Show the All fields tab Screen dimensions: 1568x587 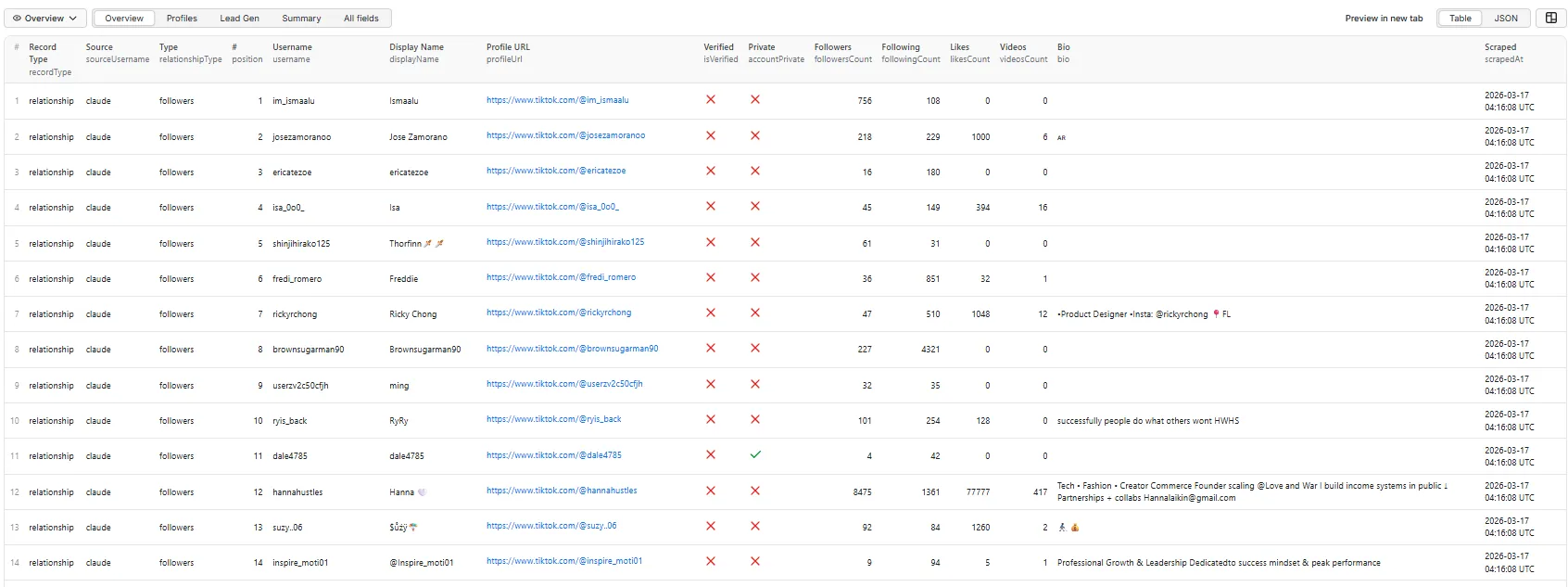(x=361, y=18)
